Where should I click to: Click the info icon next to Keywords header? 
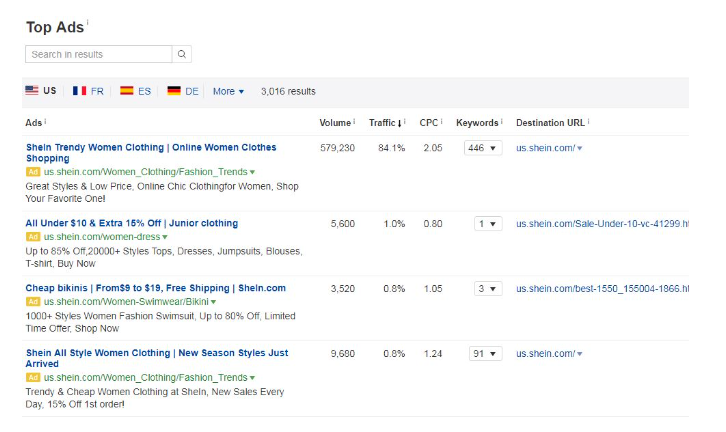tap(501, 122)
